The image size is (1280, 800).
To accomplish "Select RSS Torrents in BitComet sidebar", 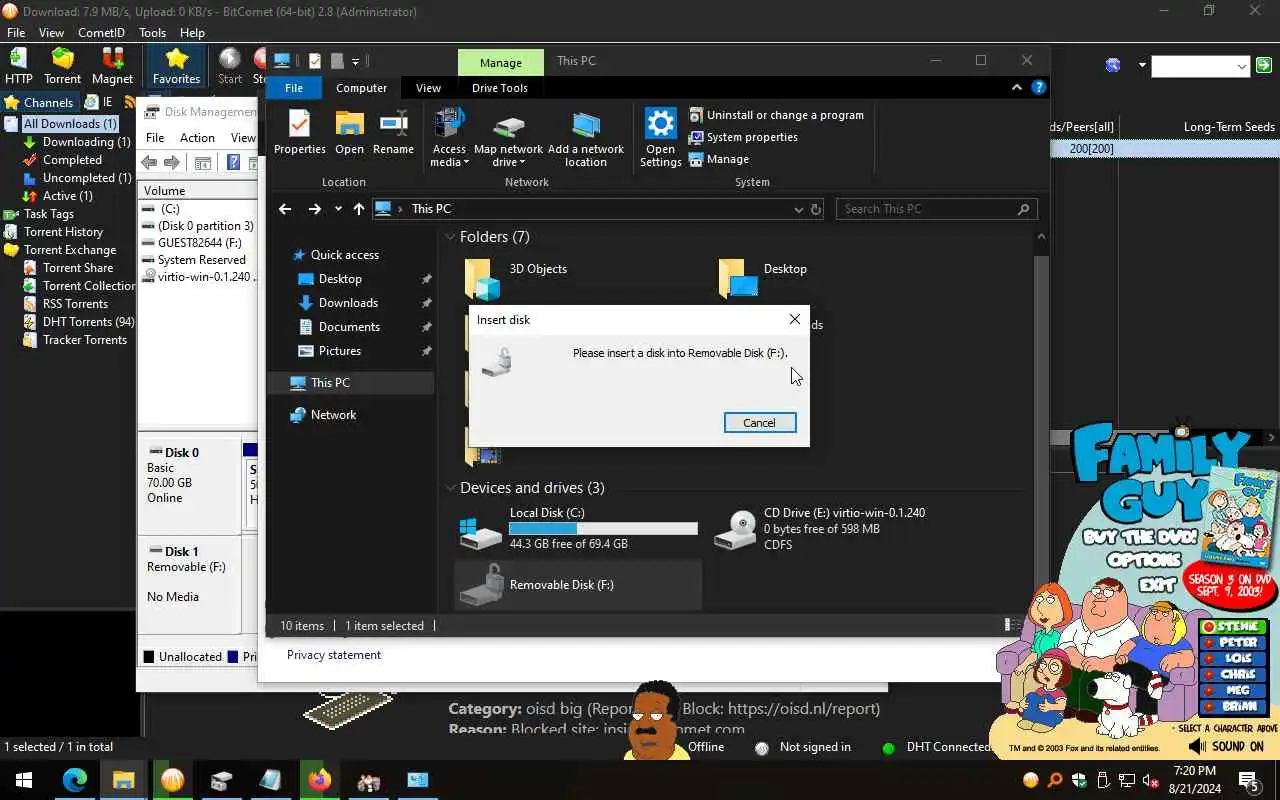I will pos(66,304).
